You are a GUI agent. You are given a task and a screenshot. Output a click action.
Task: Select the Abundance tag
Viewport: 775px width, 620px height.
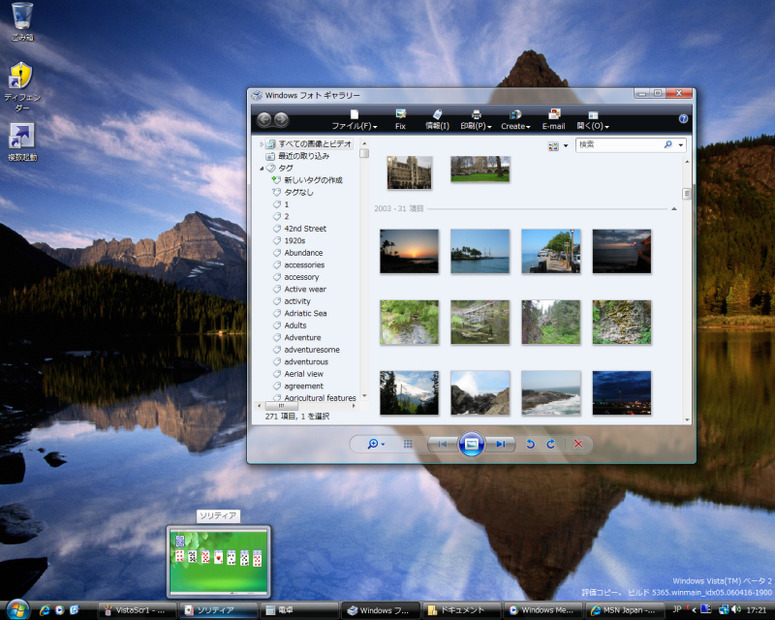click(x=303, y=253)
